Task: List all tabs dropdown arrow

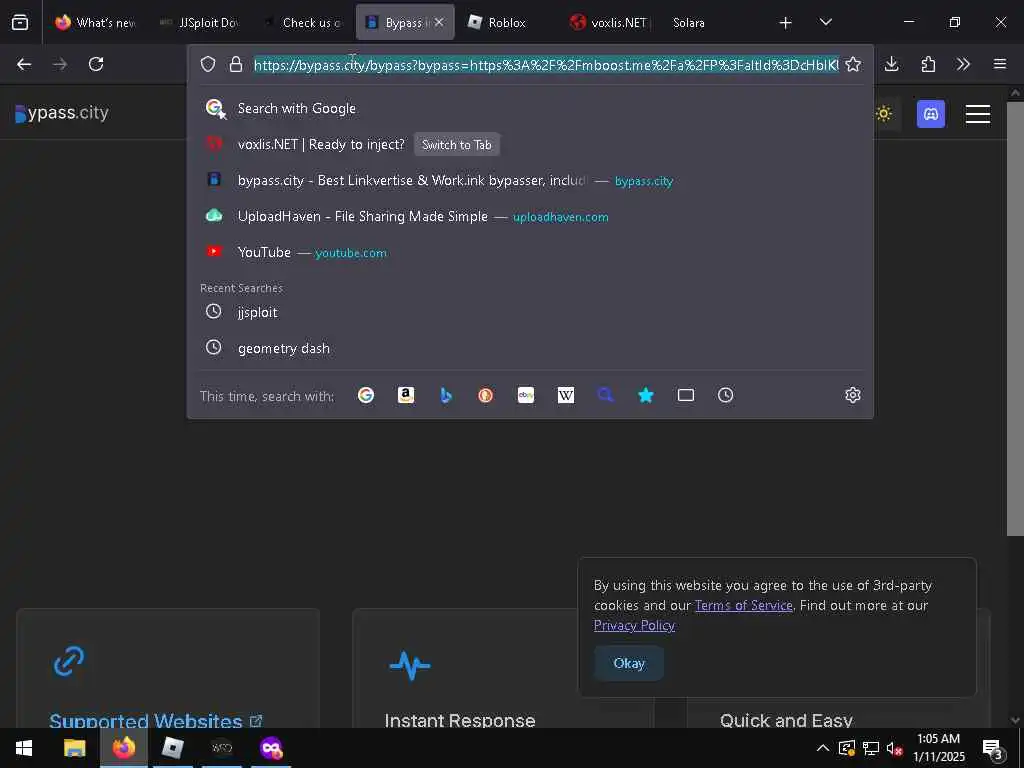Action: (x=825, y=22)
